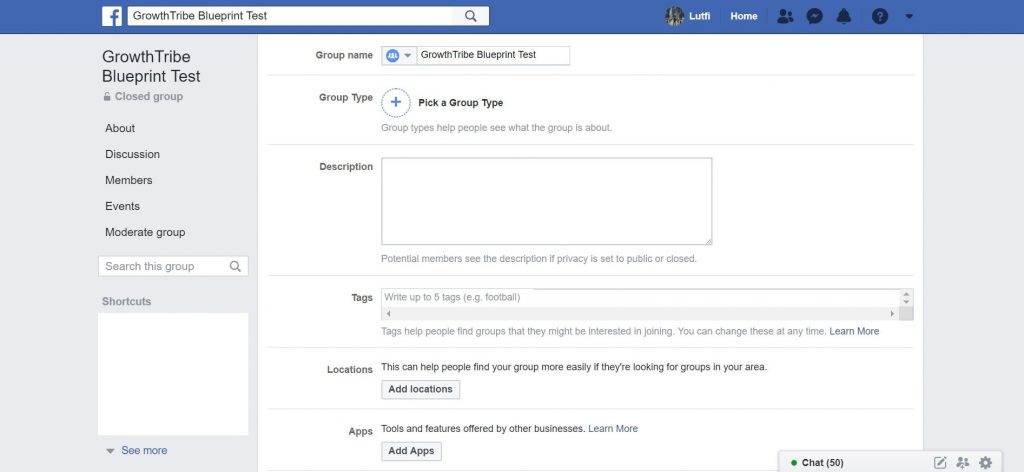Click Pick a Group Type label
The height and width of the screenshot is (472, 1024).
click(460, 103)
